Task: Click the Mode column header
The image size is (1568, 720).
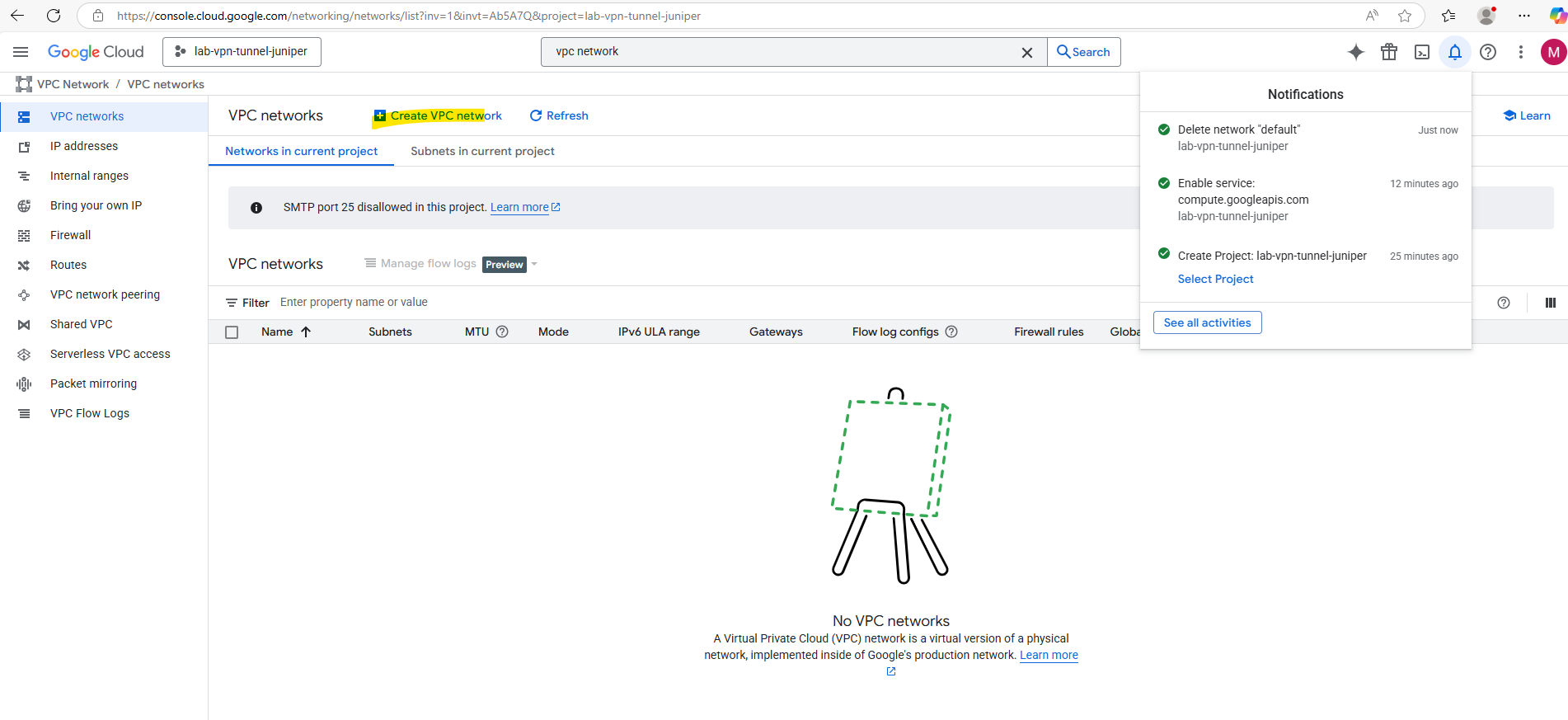Action: [x=553, y=332]
